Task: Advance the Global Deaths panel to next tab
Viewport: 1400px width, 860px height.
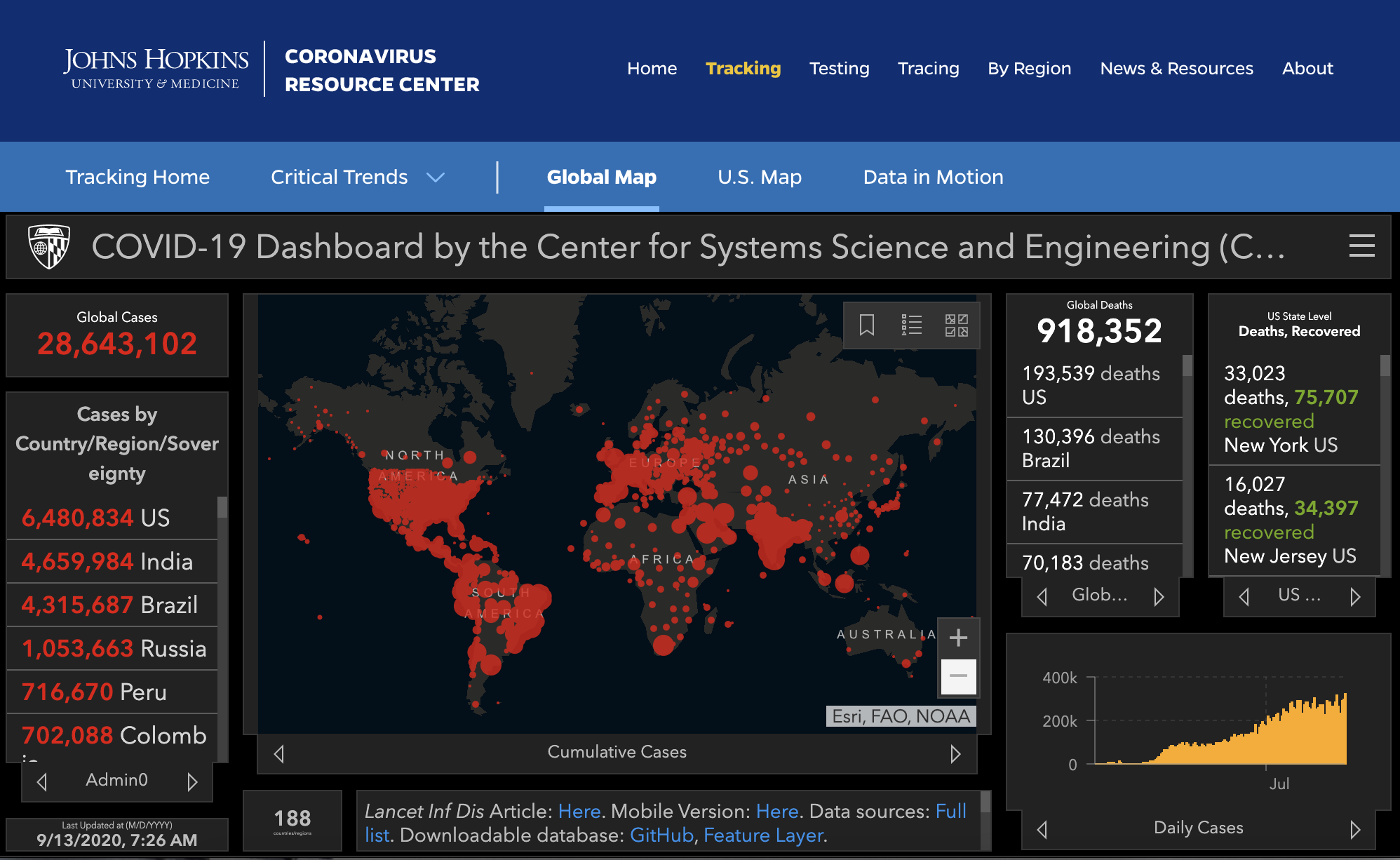Action: [1159, 597]
